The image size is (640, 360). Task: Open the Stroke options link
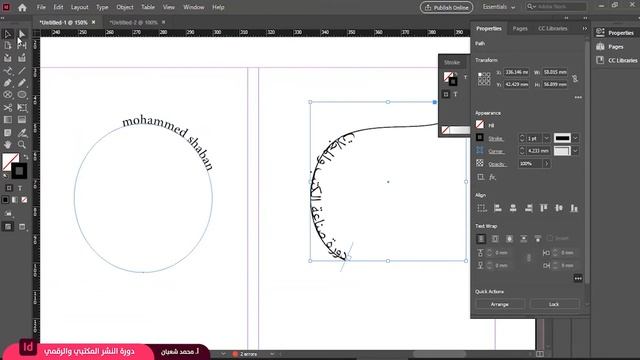coord(496,139)
